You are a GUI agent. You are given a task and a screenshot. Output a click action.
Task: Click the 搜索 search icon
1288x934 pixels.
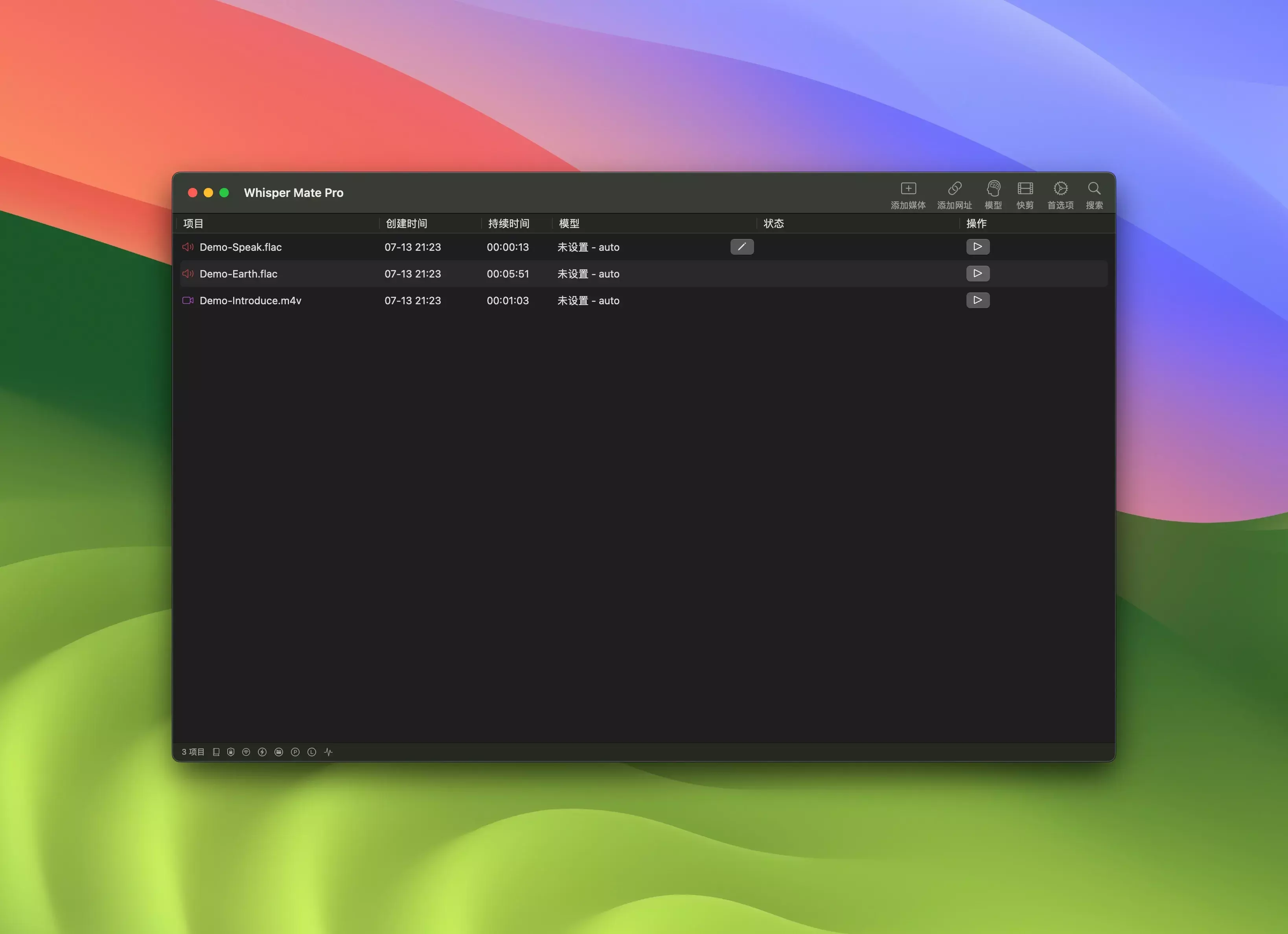tap(1094, 189)
